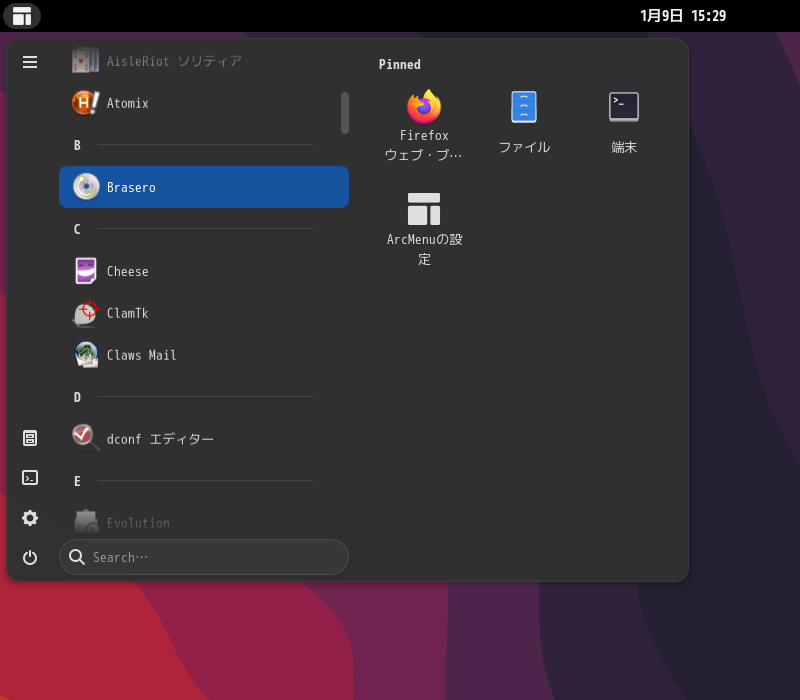Screen dimensions: 800x700
Task: Open pinned ArcMenuの設定 shortcut
Action: [x=423, y=229]
